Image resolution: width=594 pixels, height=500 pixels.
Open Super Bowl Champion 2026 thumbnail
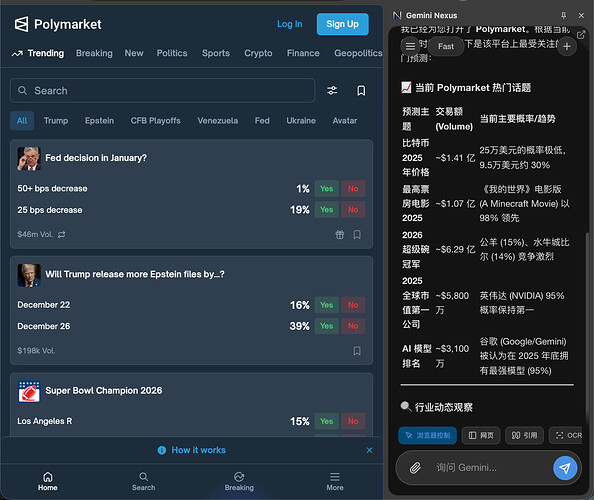click(29, 391)
